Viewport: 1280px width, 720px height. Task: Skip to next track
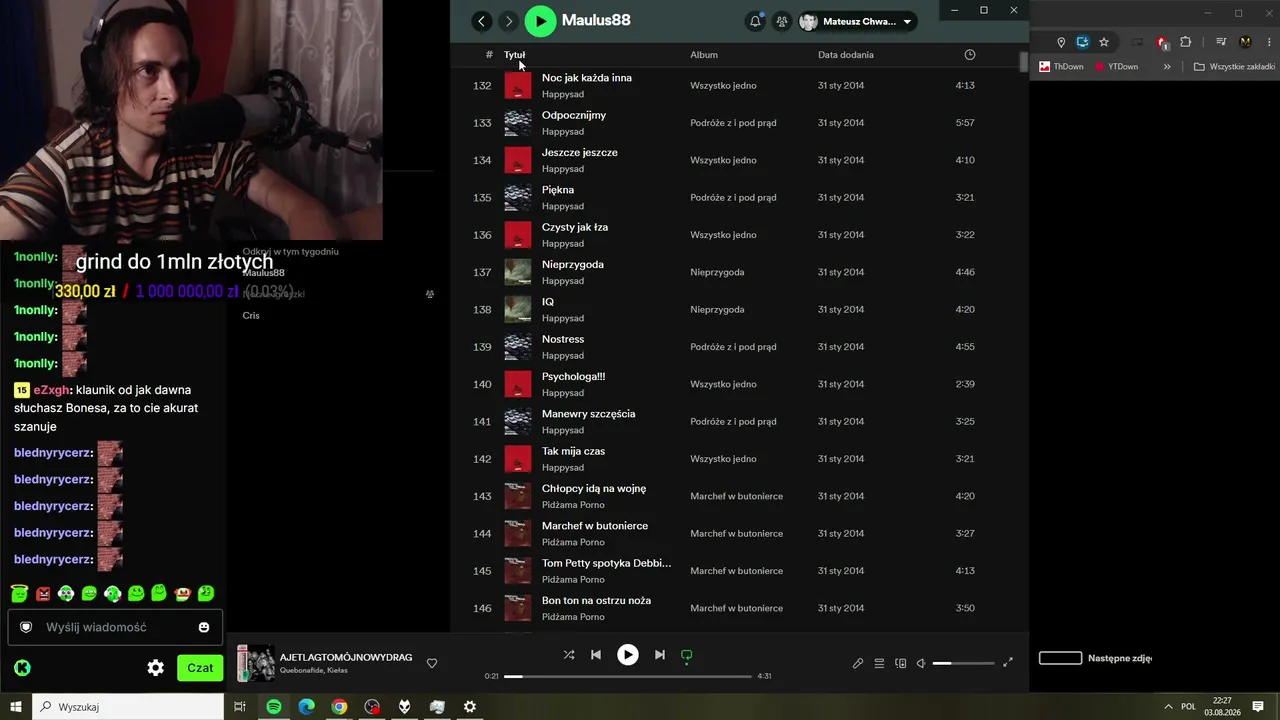point(659,655)
